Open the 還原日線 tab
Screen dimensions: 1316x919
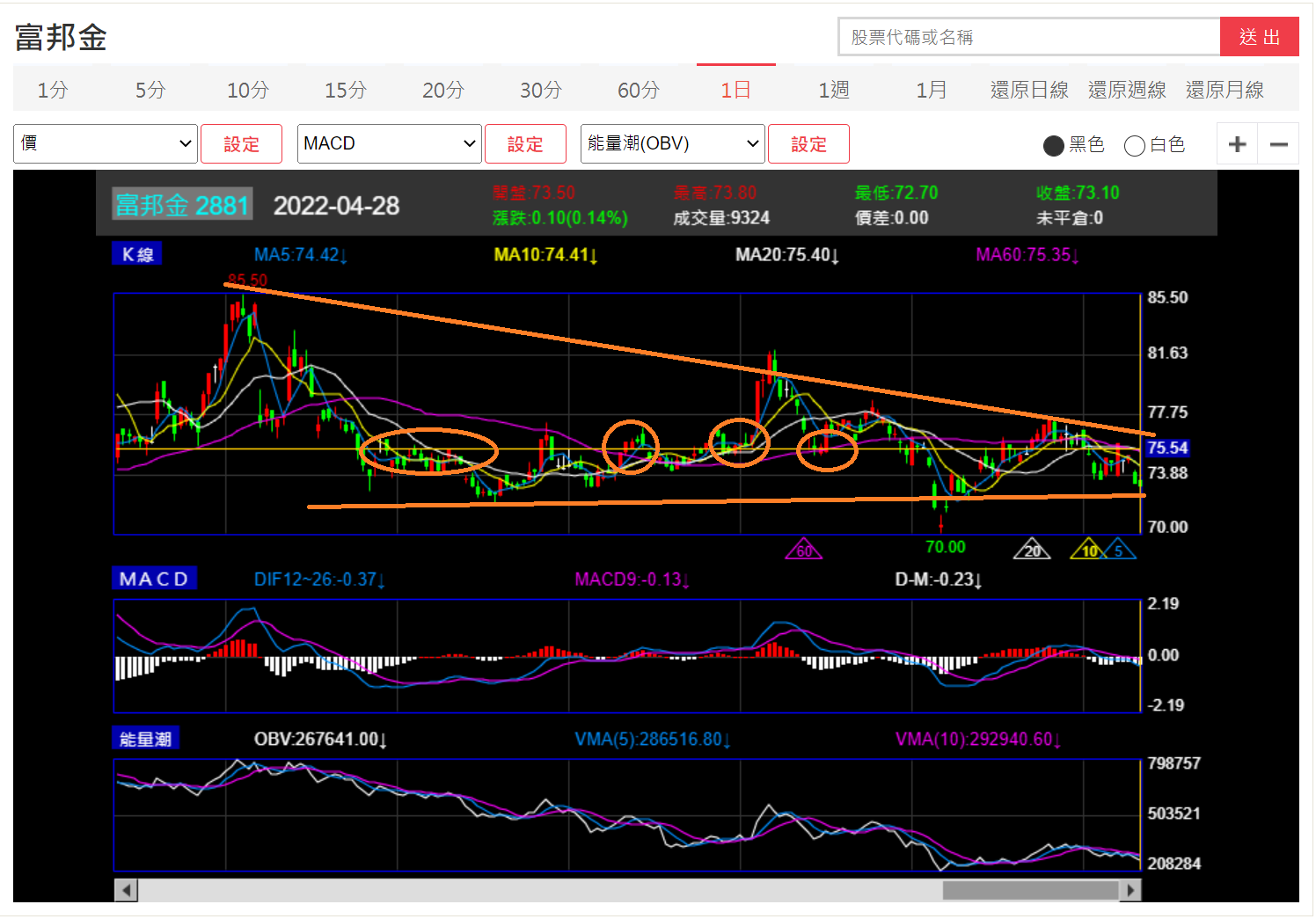(x=1029, y=90)
